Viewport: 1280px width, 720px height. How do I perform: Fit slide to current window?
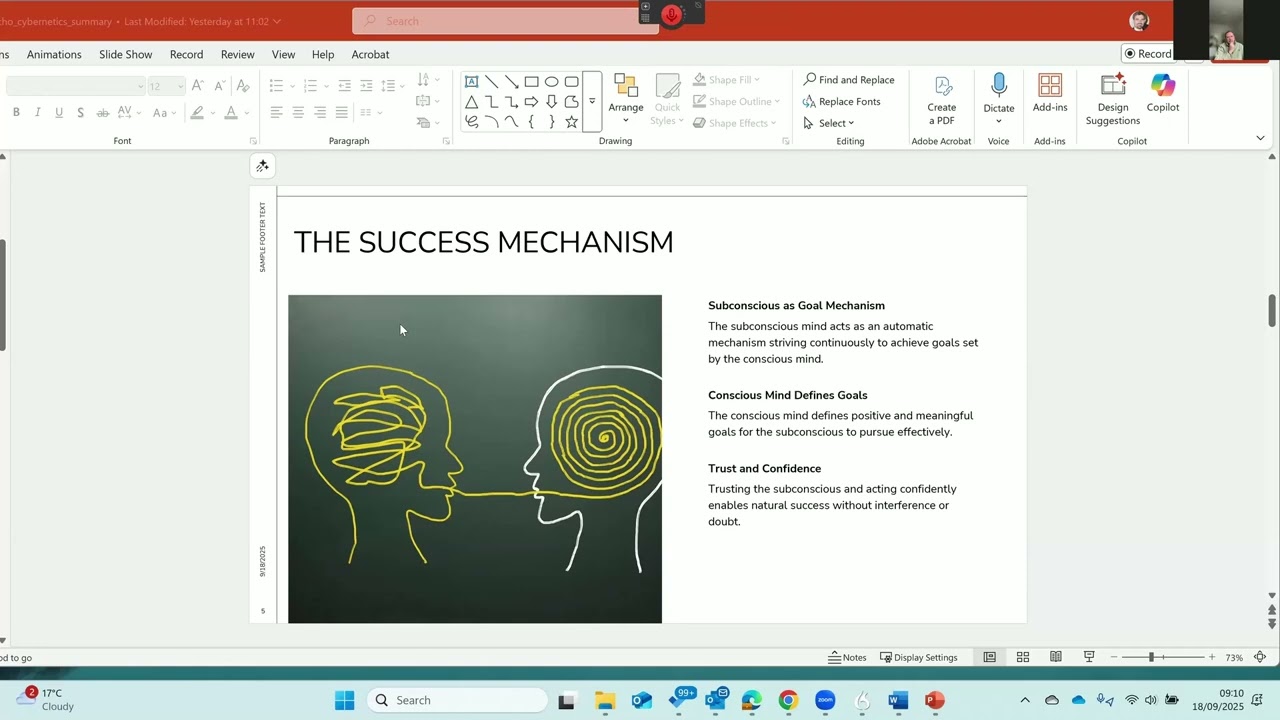(1260, 657)
